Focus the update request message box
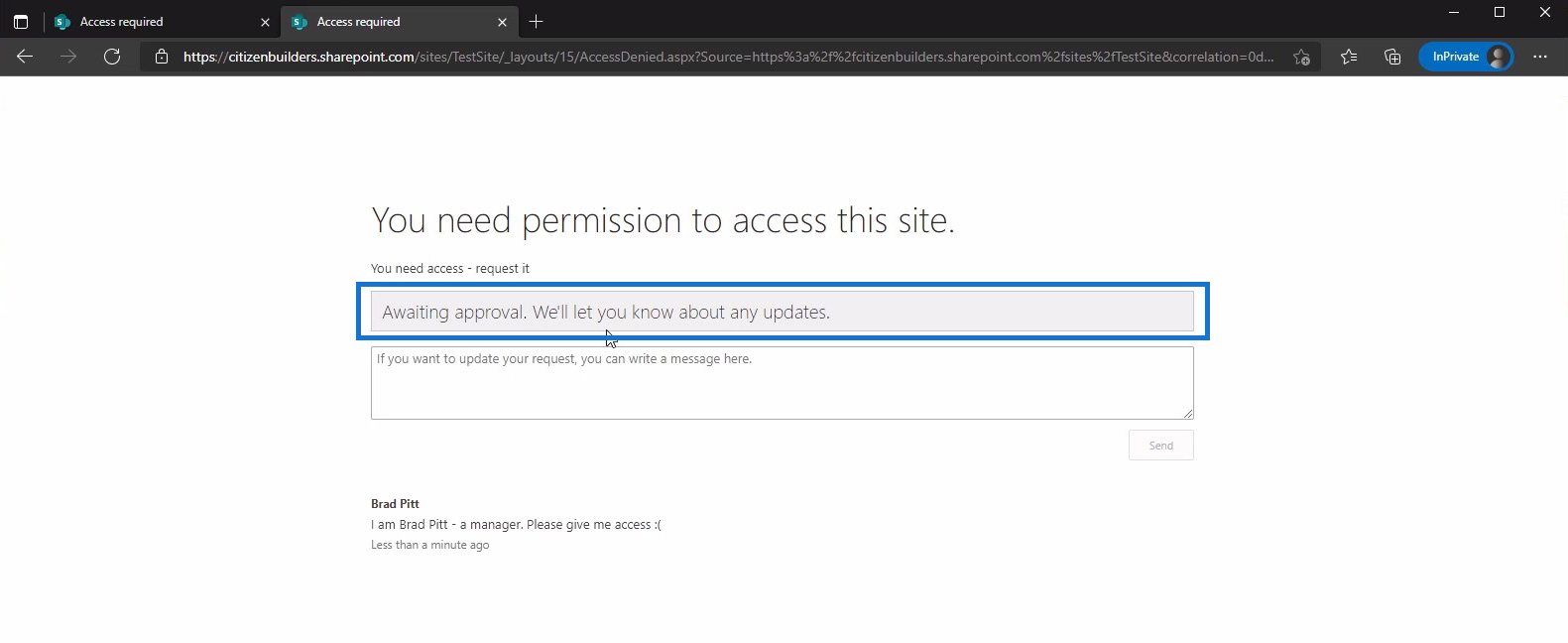Image resolution: width=1568 pixels, height=643 pixels. 782,383
